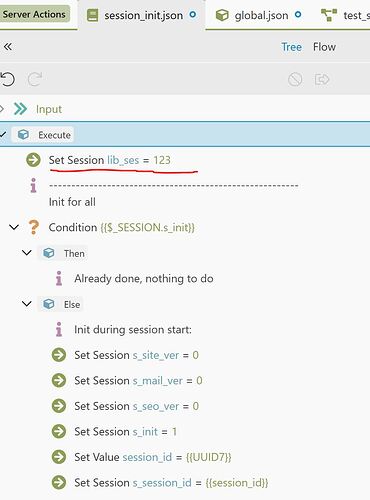The height and width of the screenshot is (500, 370).
Task: Click the redo arrow icon
Action: click(35, 79)
